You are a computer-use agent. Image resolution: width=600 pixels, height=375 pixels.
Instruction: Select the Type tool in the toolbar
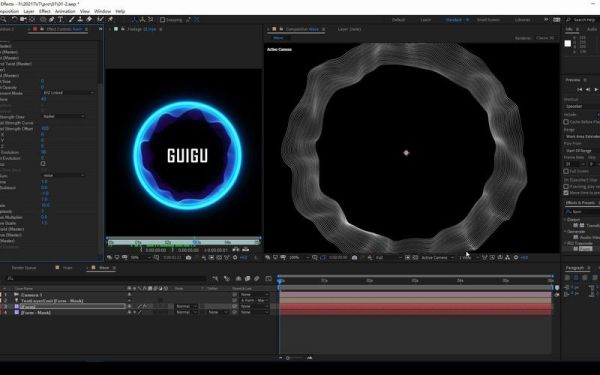(x=60, y=19)
